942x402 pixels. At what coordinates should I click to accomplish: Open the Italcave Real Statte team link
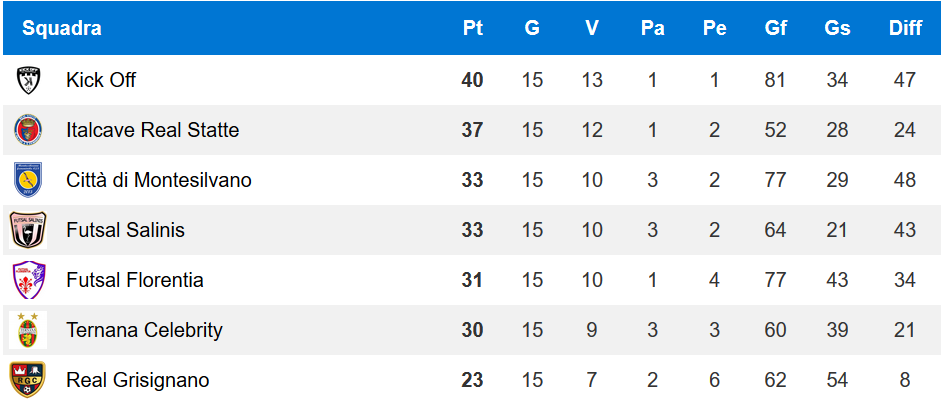pyautogui.click(x=153, y=130)
